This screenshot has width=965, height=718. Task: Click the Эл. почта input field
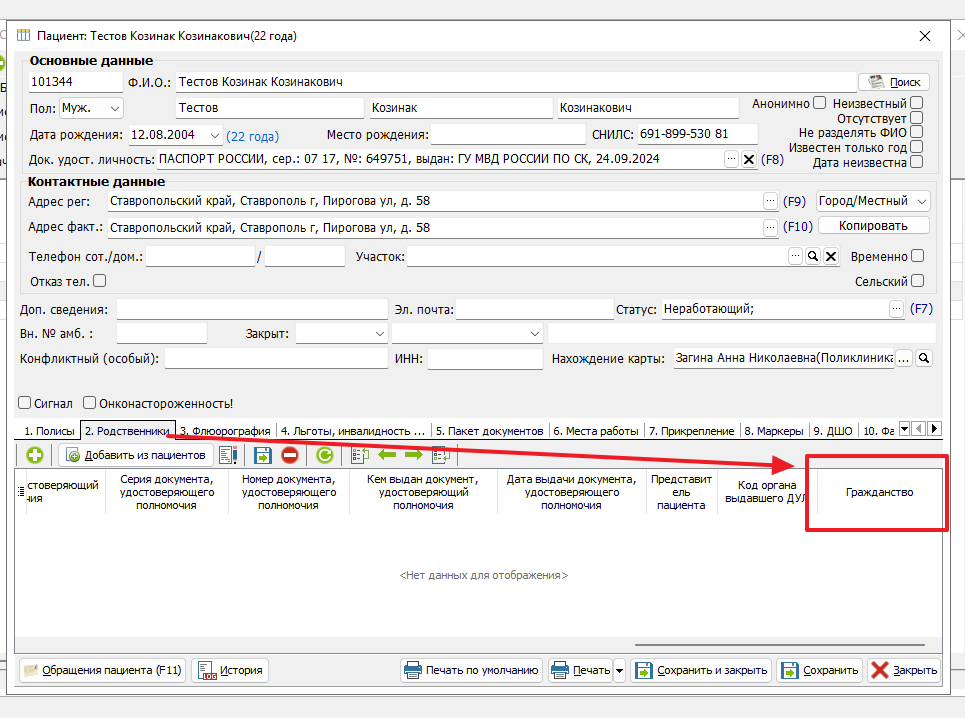pos(535,309)
